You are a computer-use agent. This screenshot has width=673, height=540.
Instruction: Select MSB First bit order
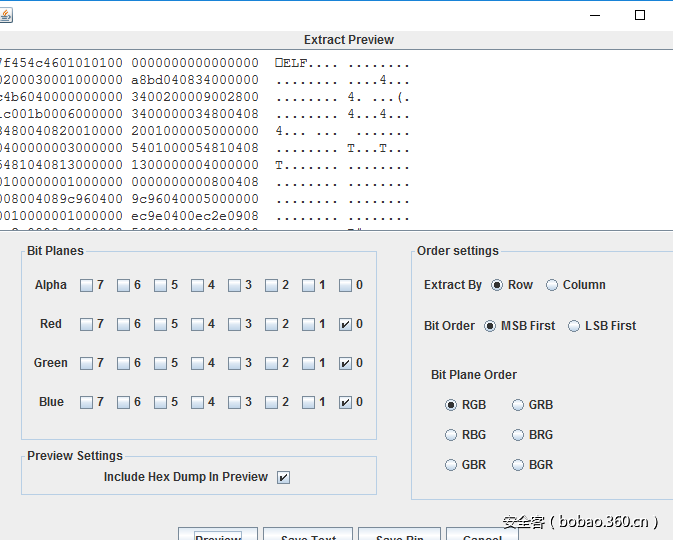[490, 326]
